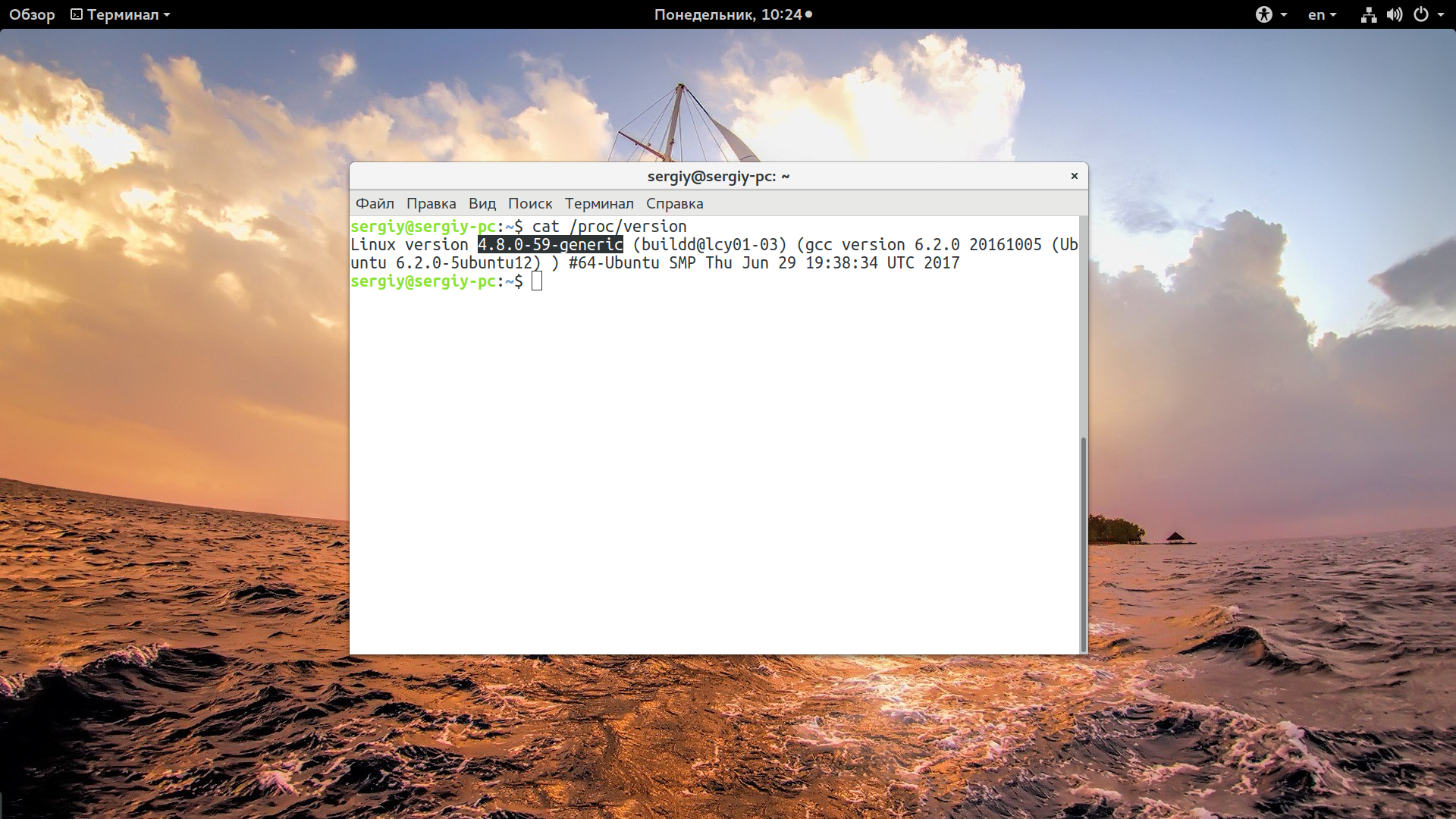Expand the Терминал application menu arrow
Viewport: 1456px width, 819px height.
click(167, 14)
